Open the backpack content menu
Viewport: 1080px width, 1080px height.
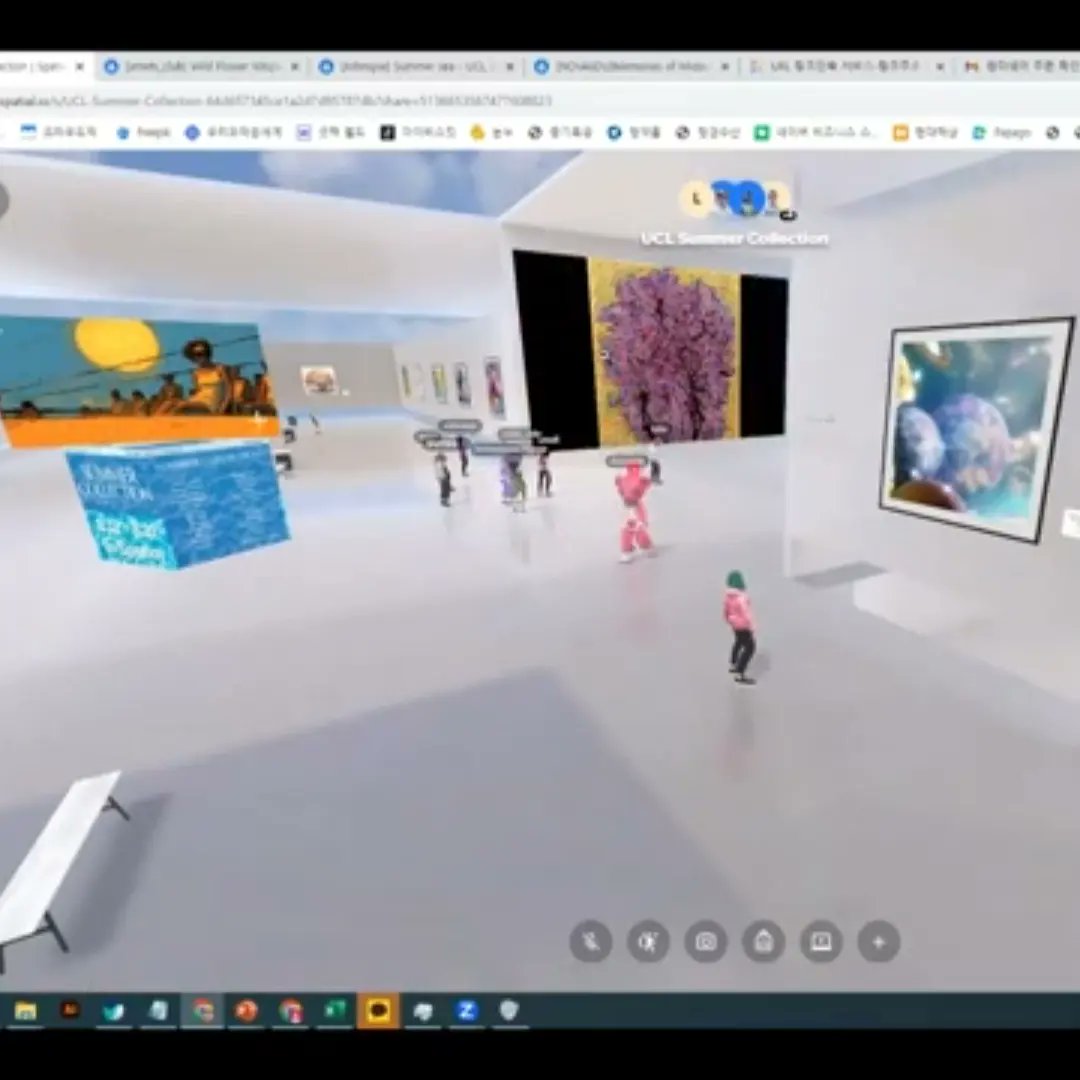click(763, 941)
